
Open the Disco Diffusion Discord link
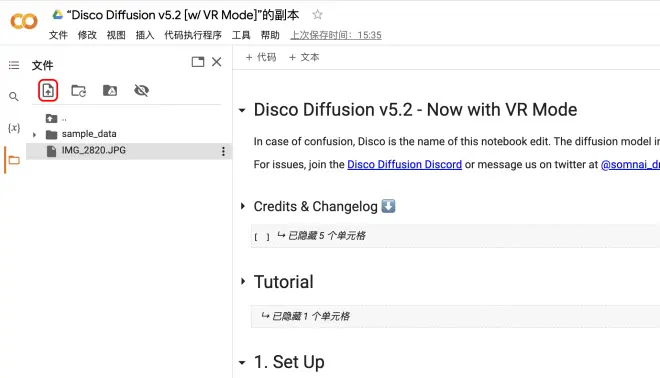pos(405,164)
